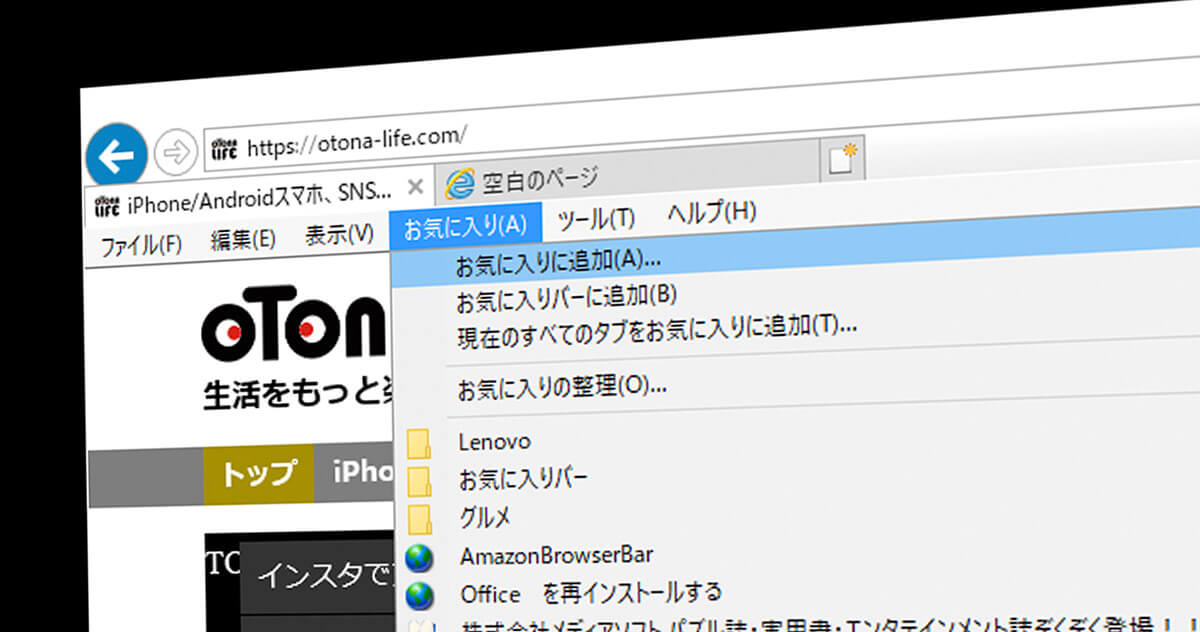Open お気に入りの整理(O)... from the menu
Screen dimensions: 1200x632
(x=562, y=387)
